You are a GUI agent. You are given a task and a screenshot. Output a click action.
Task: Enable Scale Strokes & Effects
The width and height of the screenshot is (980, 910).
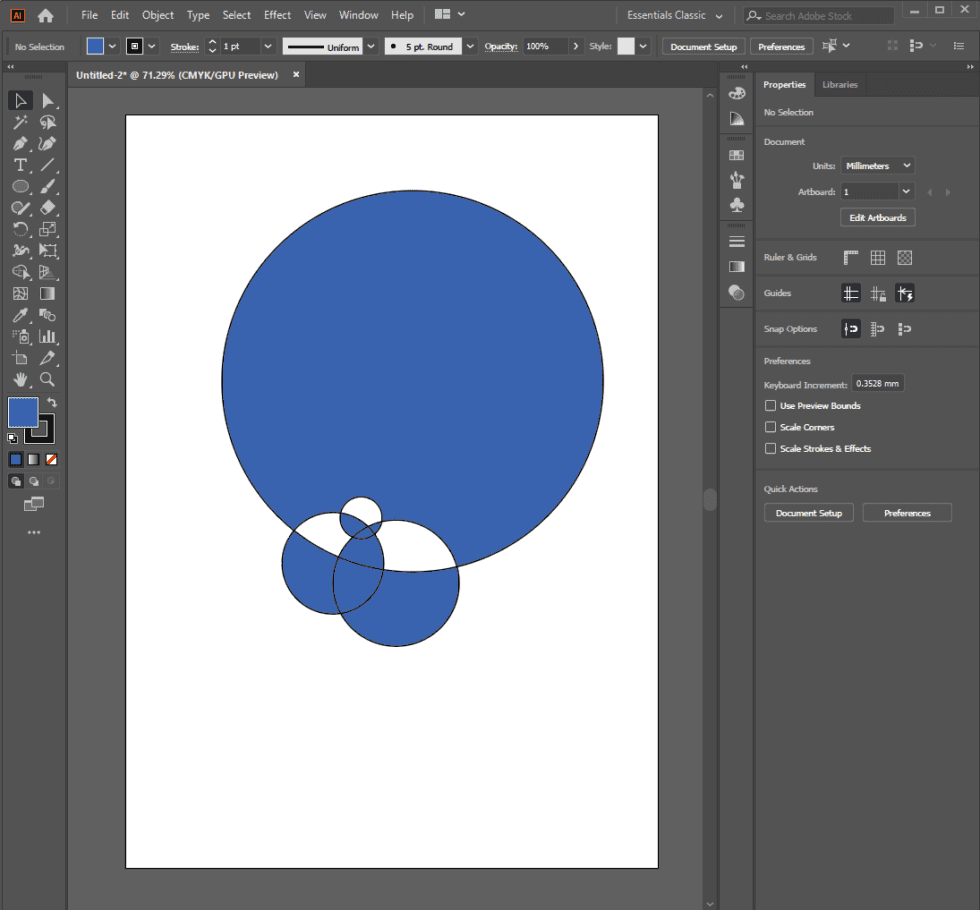770,448
